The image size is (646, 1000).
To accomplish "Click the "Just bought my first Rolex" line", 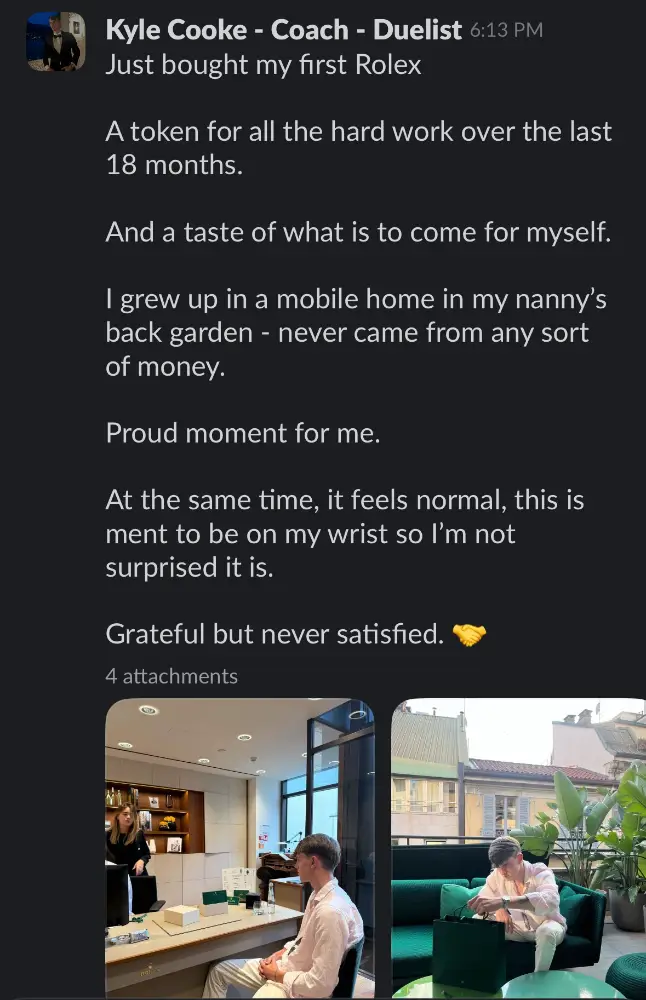I will pos(263,64).
